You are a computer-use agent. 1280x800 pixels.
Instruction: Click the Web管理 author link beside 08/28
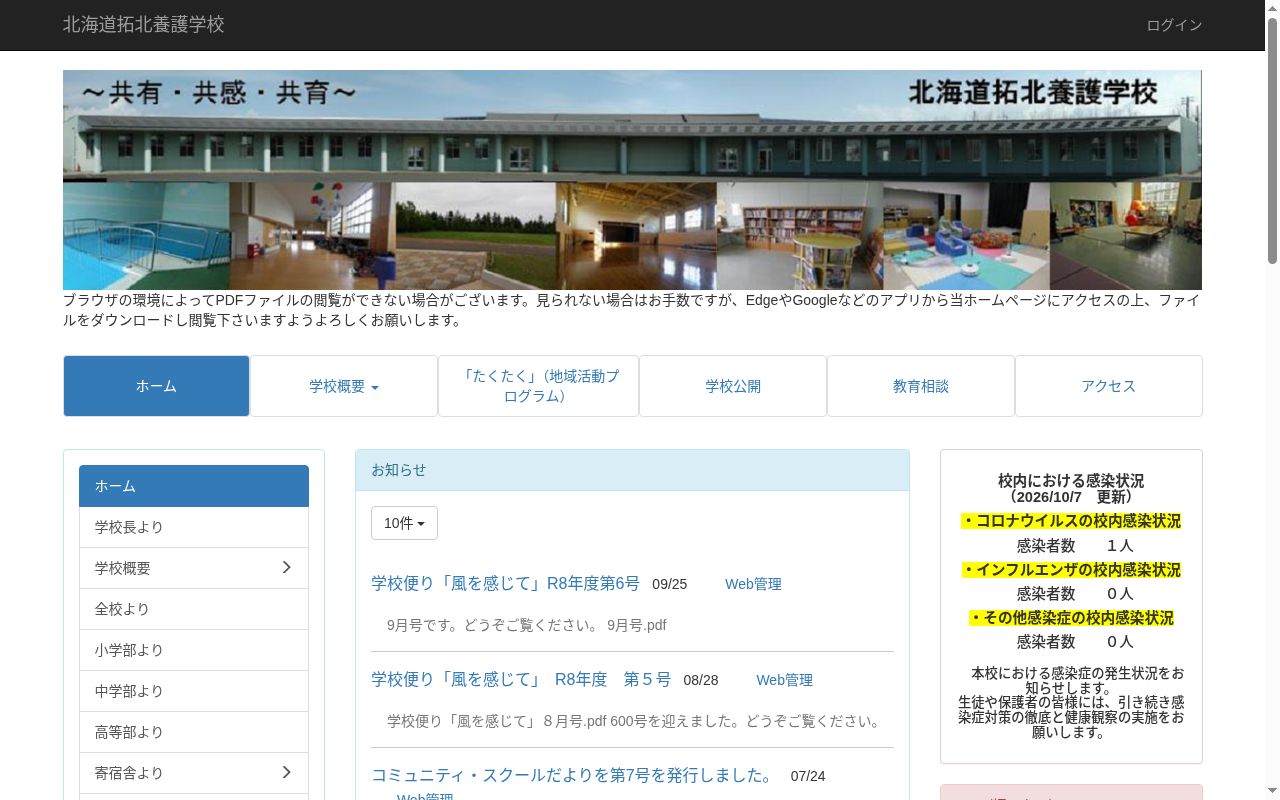tap(784, 680)
